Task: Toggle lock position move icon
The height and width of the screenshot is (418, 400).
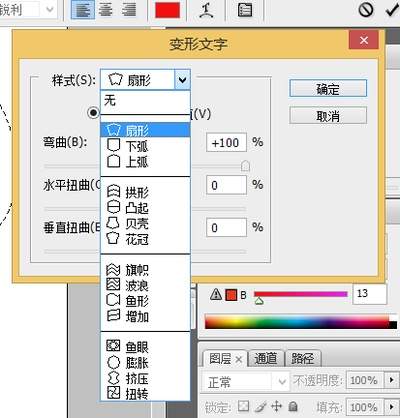Action: click(277, 406)
